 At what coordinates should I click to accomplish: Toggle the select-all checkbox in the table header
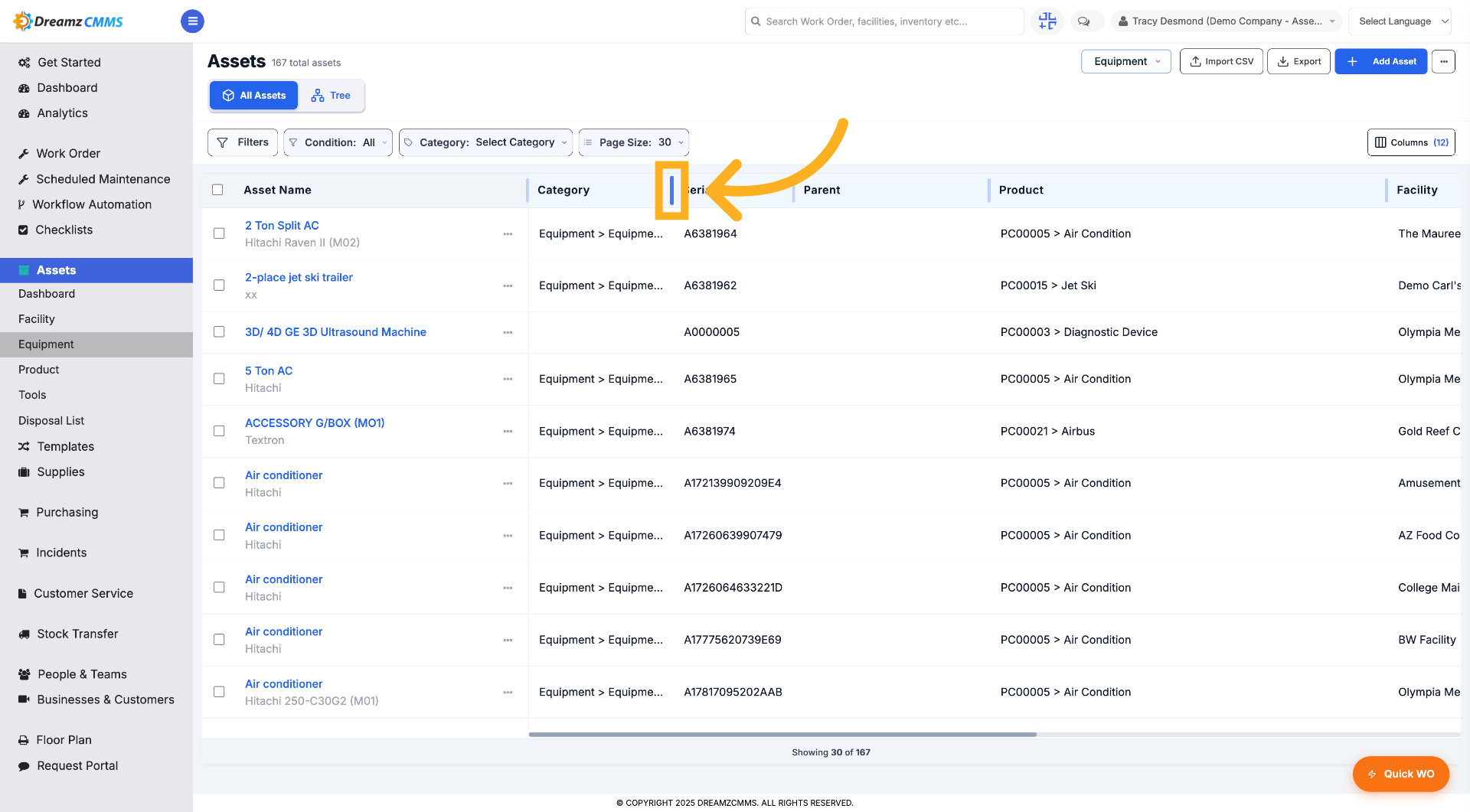pos(217,190)
